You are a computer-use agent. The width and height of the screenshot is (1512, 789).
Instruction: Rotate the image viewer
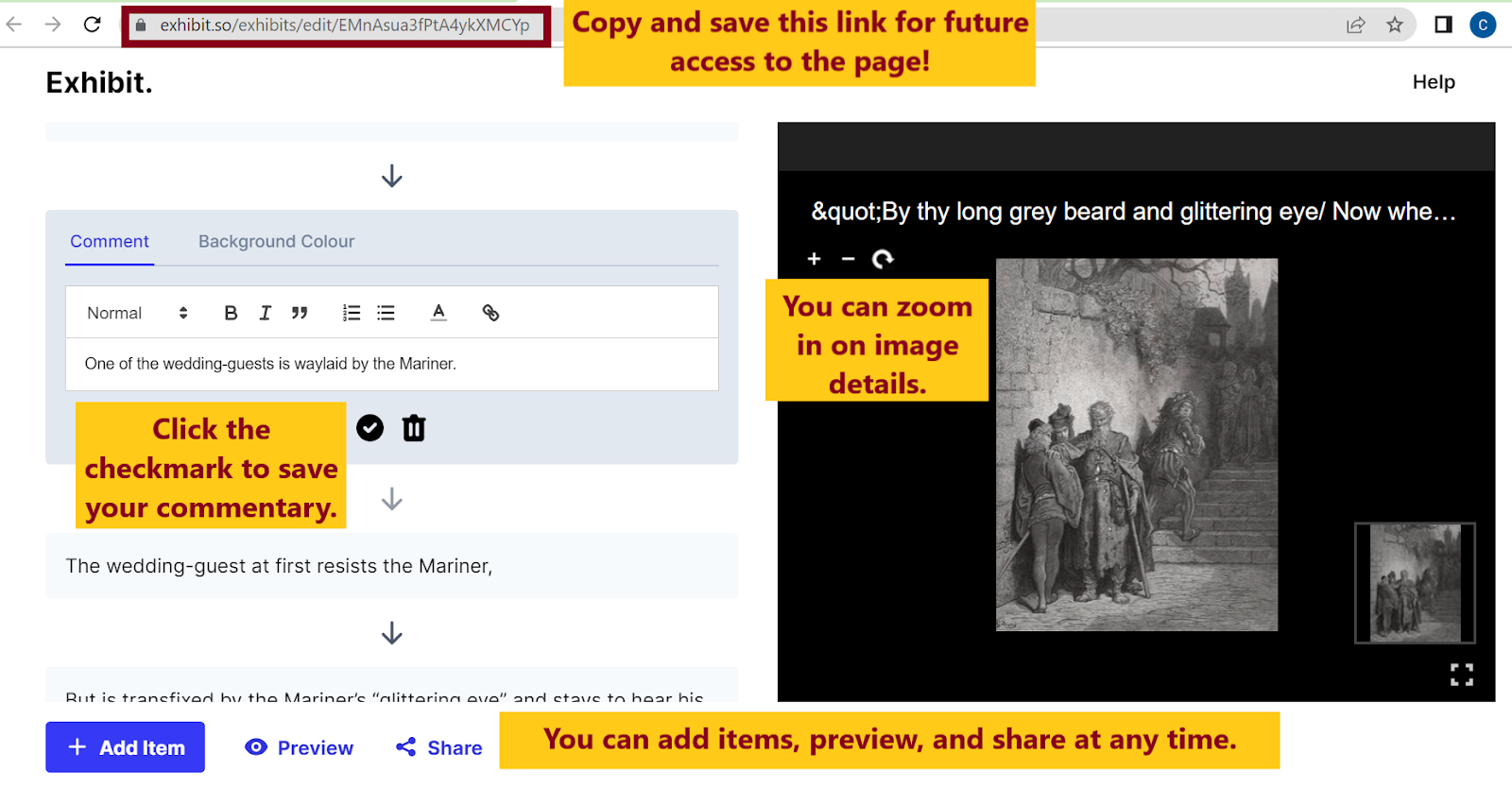coord(883,259)
